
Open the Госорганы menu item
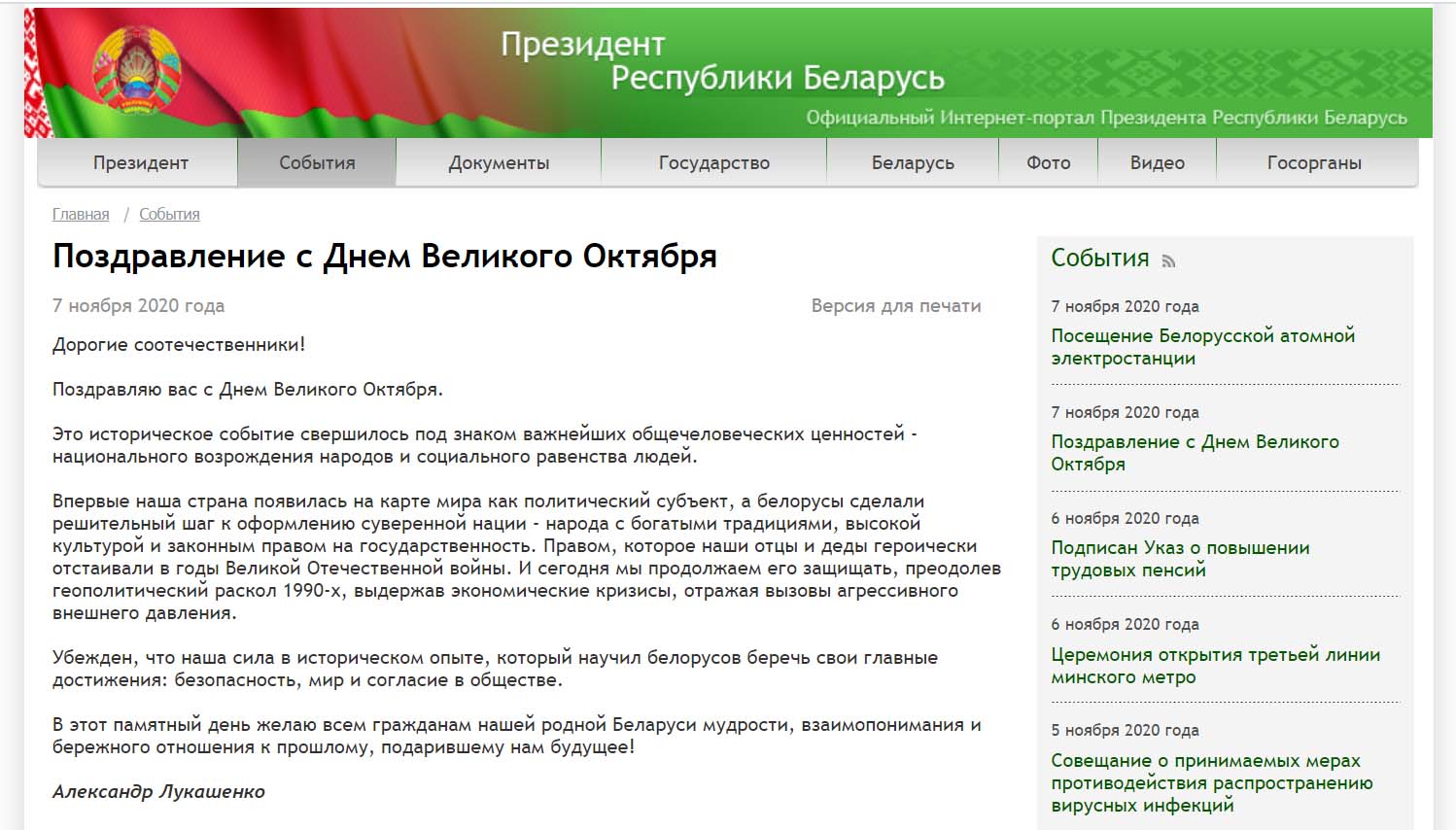[x=1314, y=162]
